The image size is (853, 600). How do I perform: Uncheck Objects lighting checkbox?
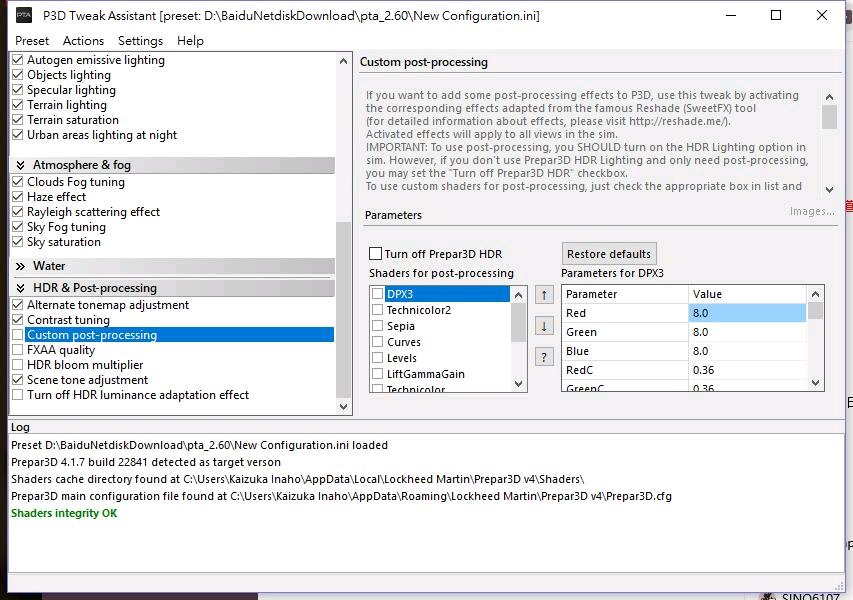(x=17, y=75)
